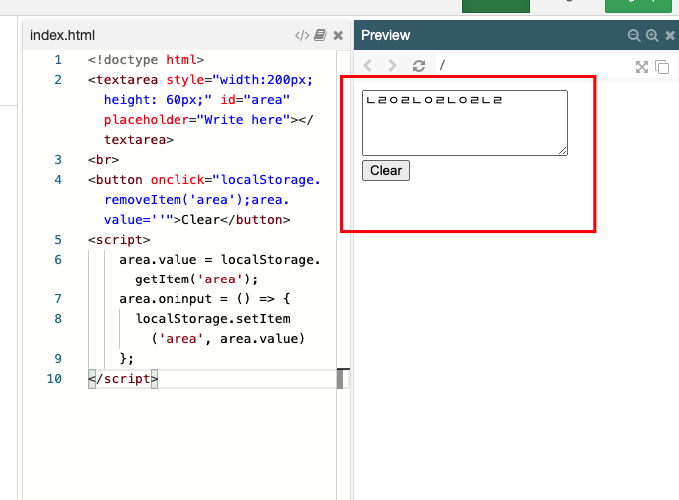Click the Clear button in preview
This screenshot has height=500, width=679.
pyautogui.click(x=386, y=171)
